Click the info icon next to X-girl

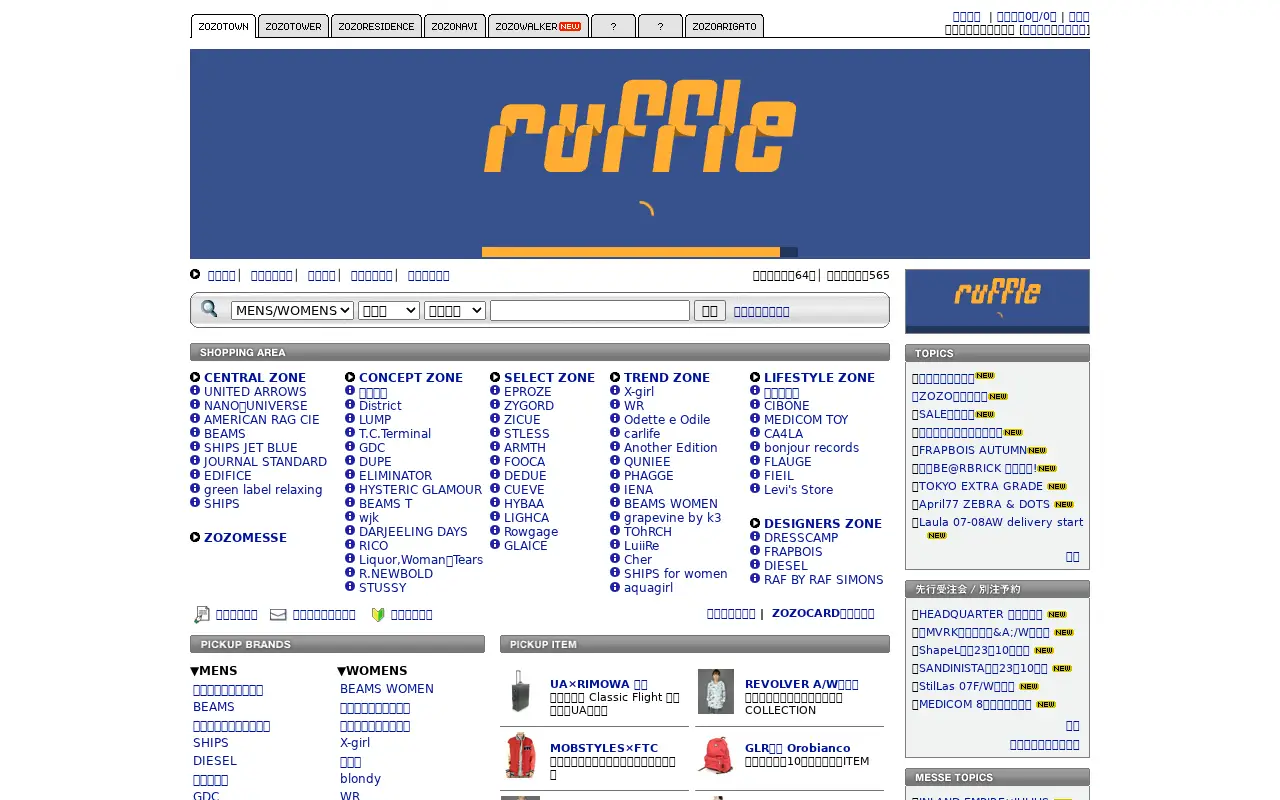pyautogui.click(x=615, y=391)
